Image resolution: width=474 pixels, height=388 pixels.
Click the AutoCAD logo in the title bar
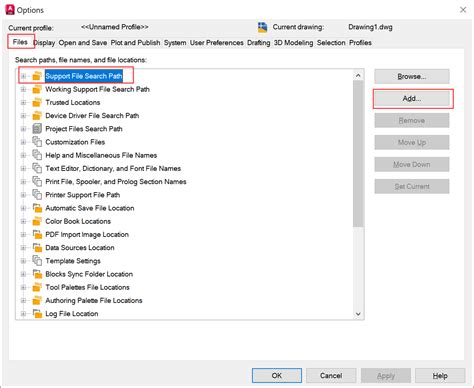point(10,10)
